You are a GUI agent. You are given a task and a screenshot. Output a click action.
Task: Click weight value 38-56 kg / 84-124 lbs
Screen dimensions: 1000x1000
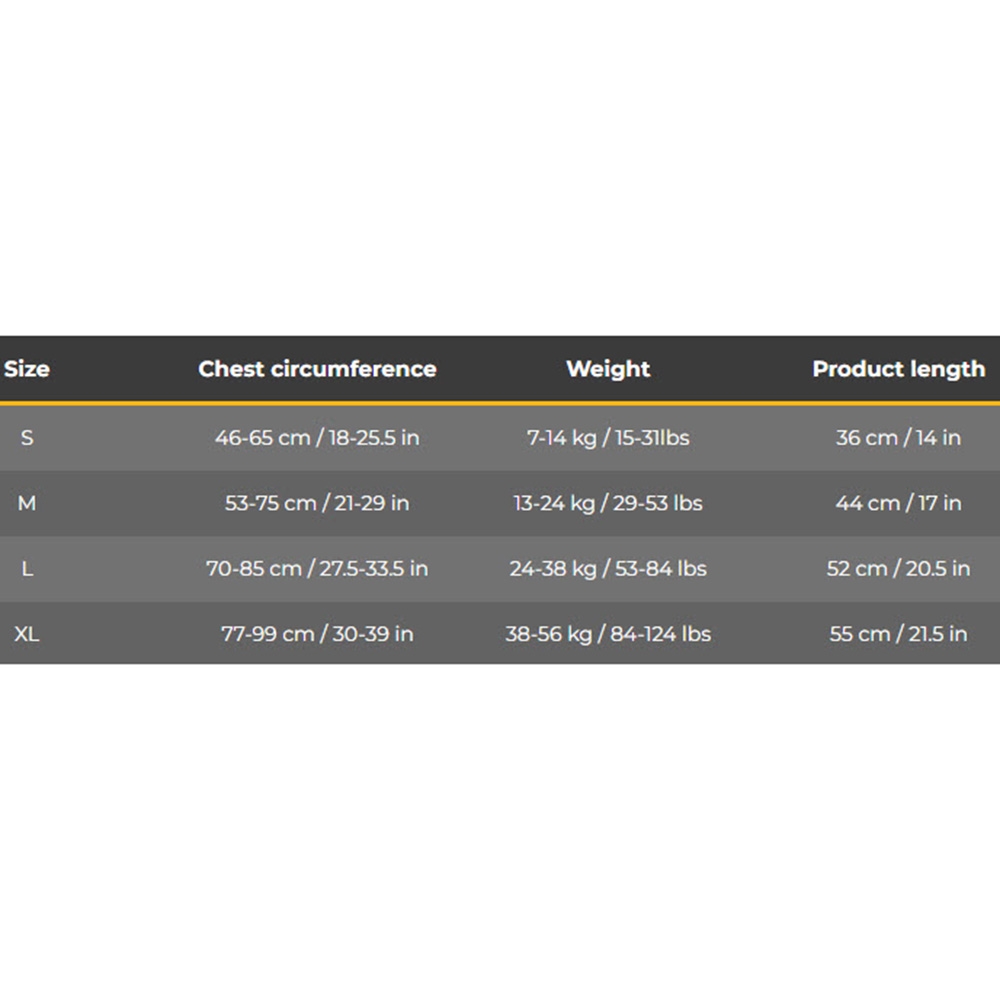(x=608, y=634)
